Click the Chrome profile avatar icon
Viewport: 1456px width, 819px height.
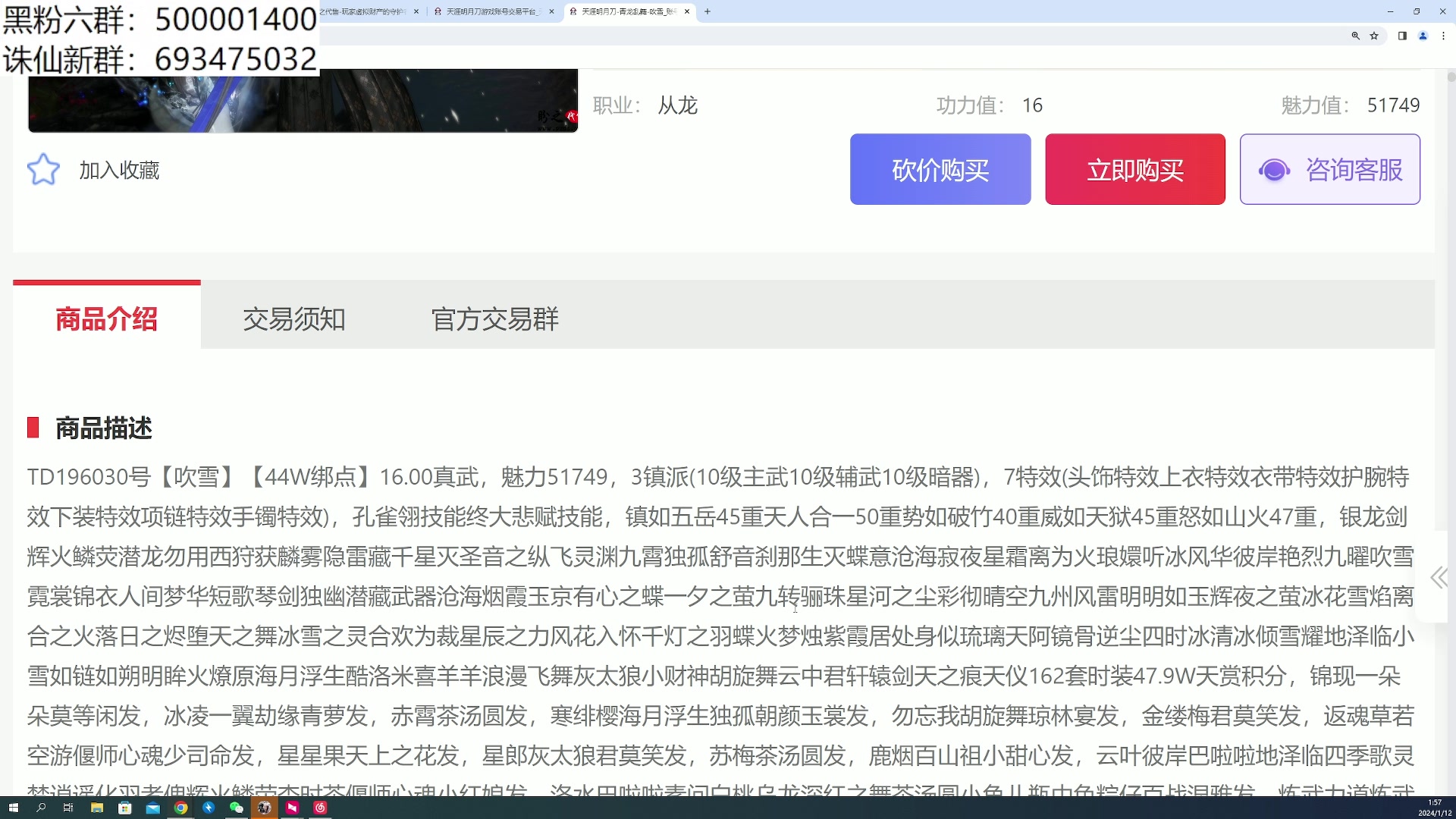pyautogui.click(x=1423, y=36)
